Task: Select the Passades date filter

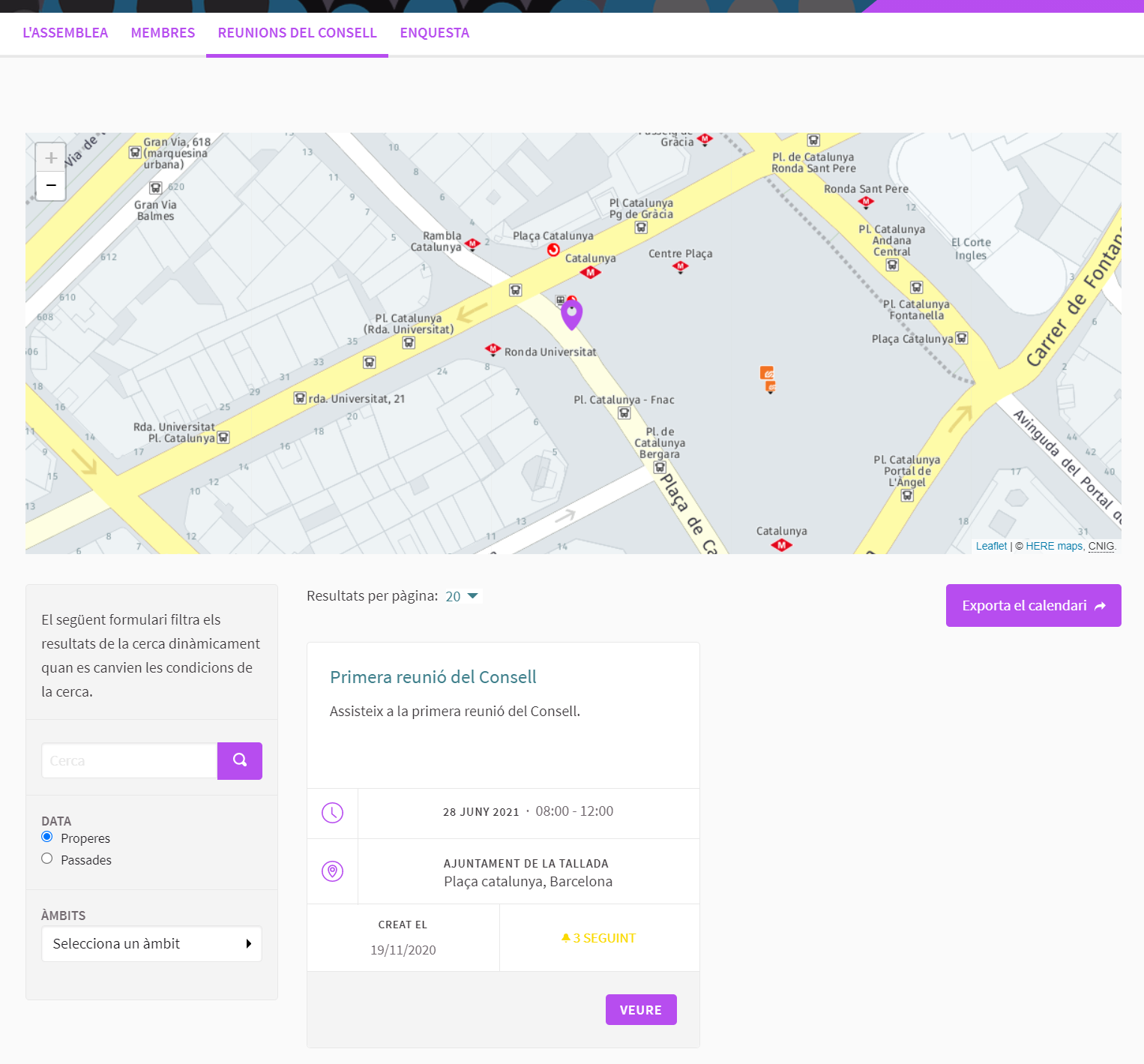Action: (x=46, y=859)
